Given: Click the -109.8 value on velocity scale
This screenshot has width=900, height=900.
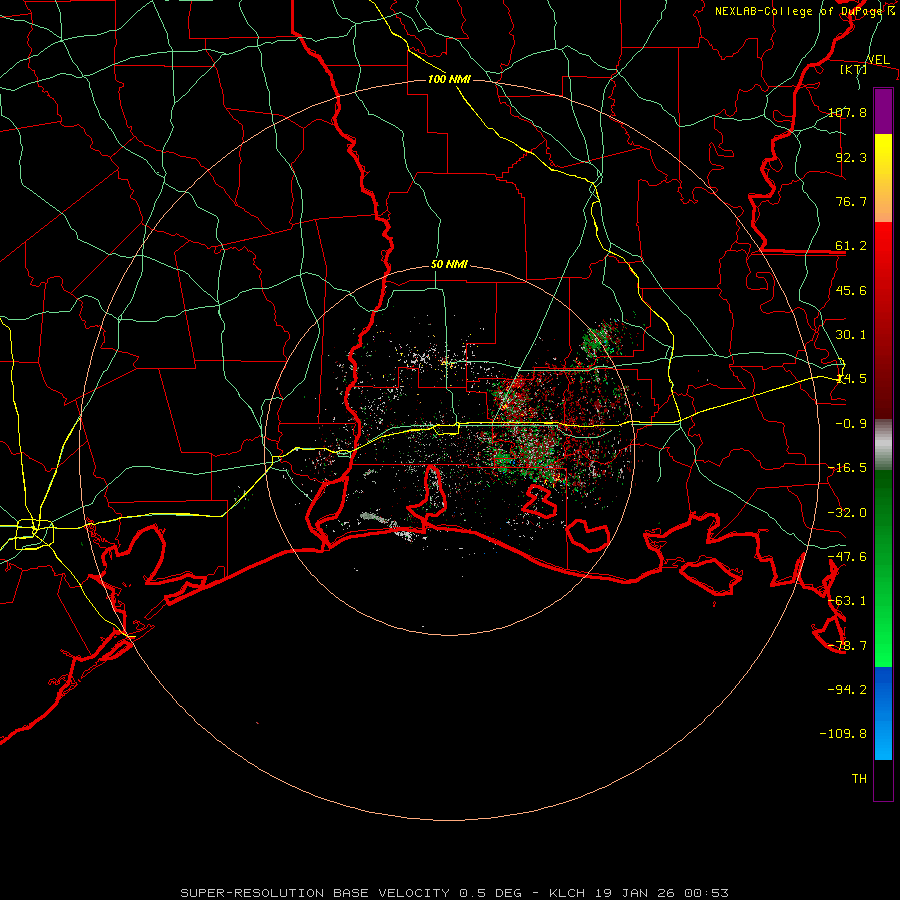Looking at the screenshot, I should pyautogui.click(x=843, y=734).
